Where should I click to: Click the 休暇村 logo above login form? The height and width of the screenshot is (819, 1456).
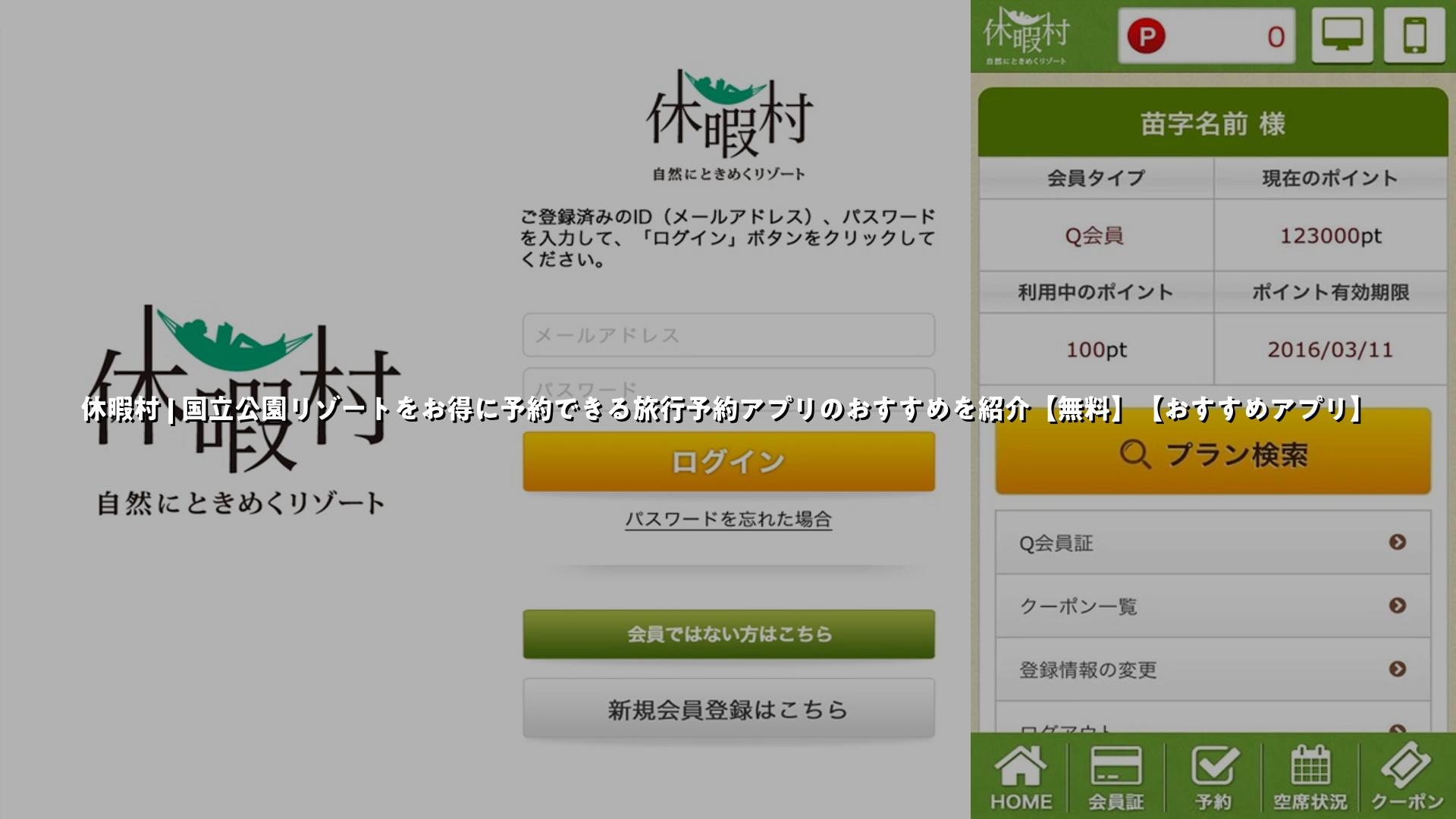click(x=729, y=124)
